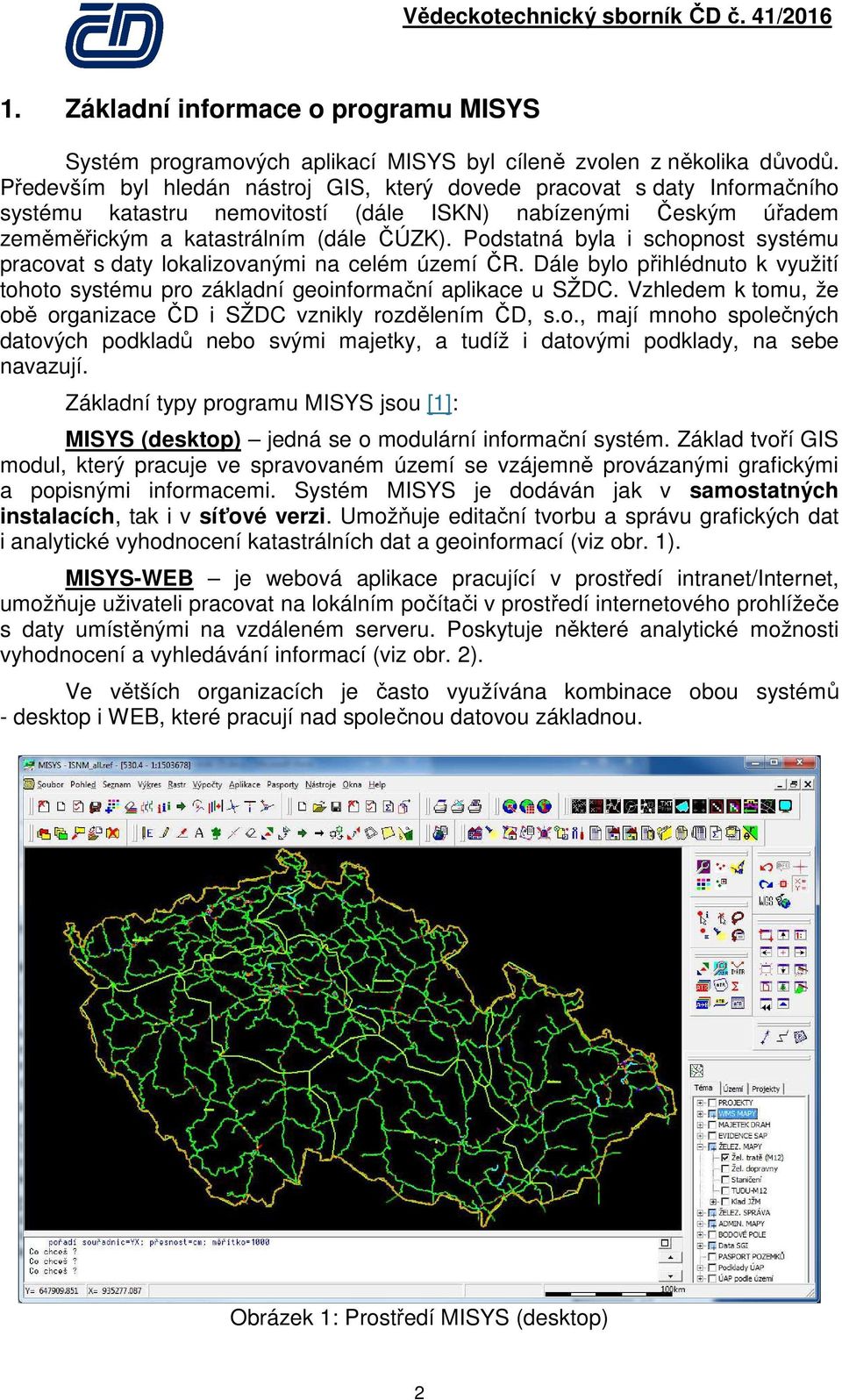Collapse the ŽELEZ. MAPY tree node
The height and width of the screenshot is (1400, 842).
point(700,1146)
